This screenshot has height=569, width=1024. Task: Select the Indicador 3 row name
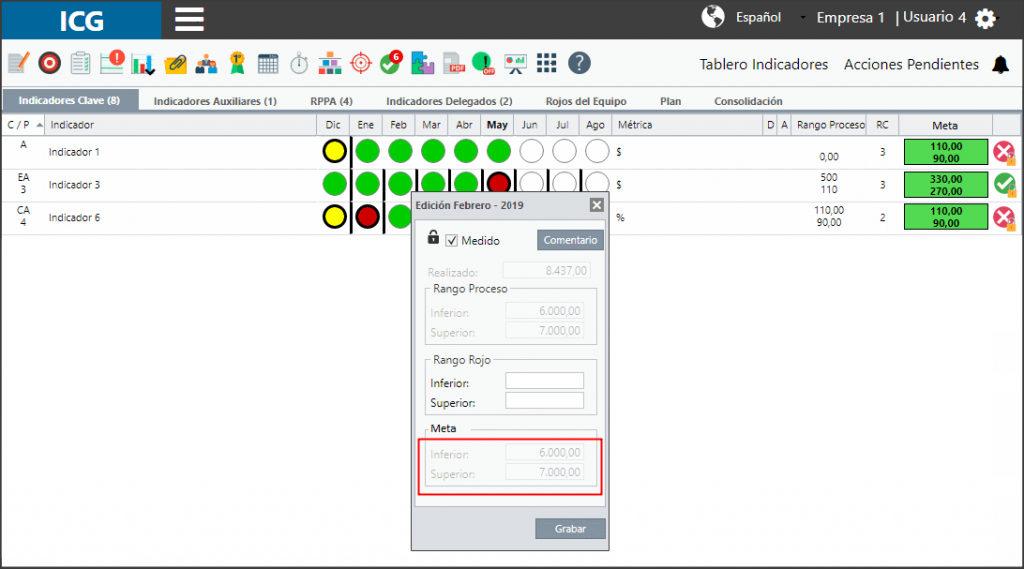[x=74, y=185]
